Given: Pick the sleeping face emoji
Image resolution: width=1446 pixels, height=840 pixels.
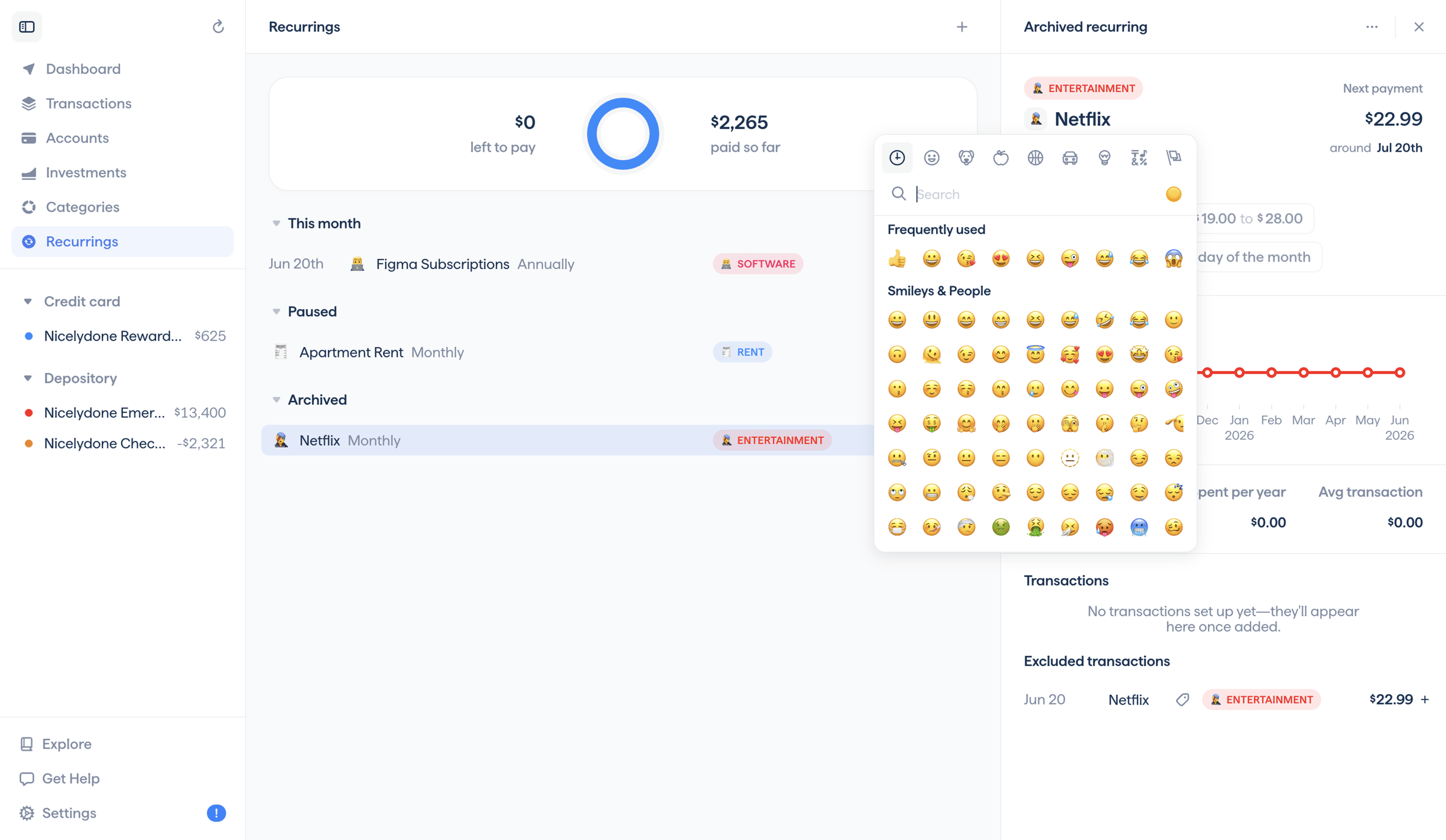Looking at the screenshot, I should (x=1174, y=493).
